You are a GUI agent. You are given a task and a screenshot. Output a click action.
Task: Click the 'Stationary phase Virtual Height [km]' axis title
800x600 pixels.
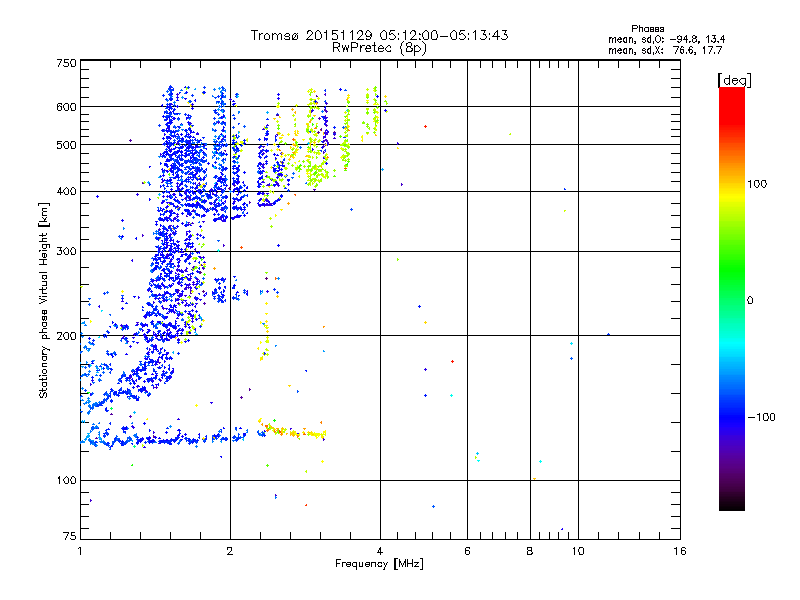(43, 300)
